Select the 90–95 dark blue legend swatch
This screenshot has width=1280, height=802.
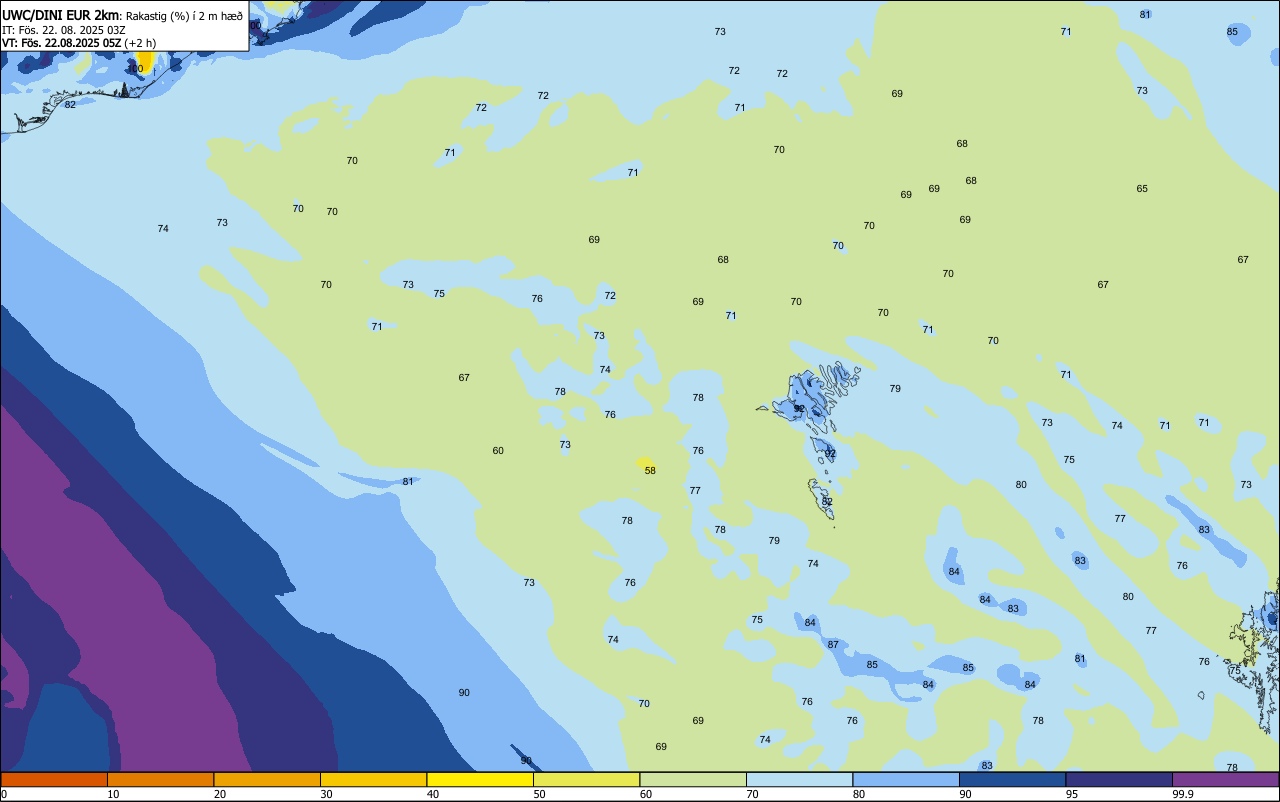point(1012,779)
